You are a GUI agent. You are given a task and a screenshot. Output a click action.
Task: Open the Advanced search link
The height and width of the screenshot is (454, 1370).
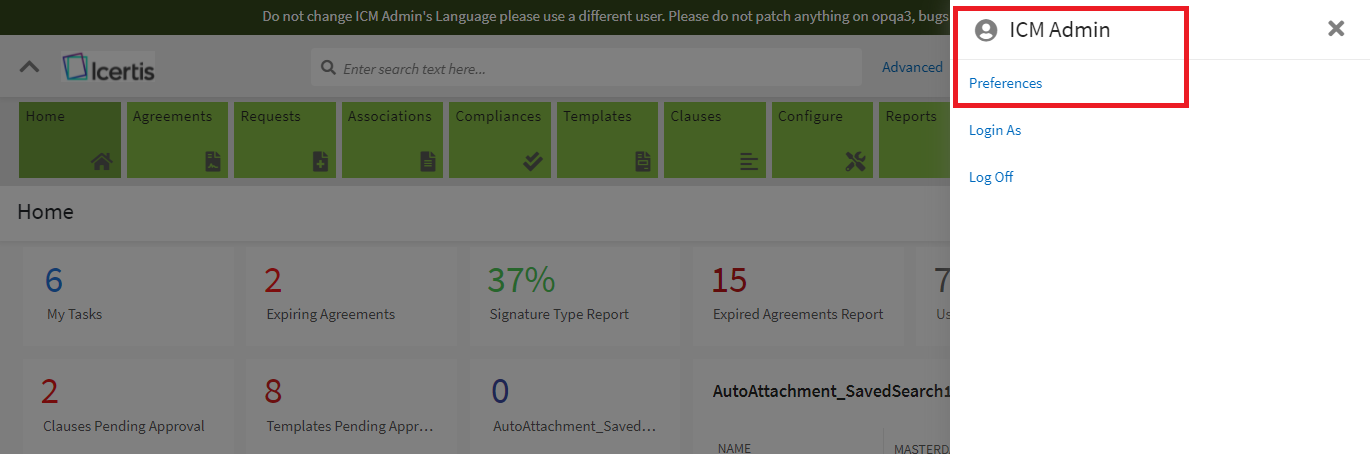(x=911, y=67)
